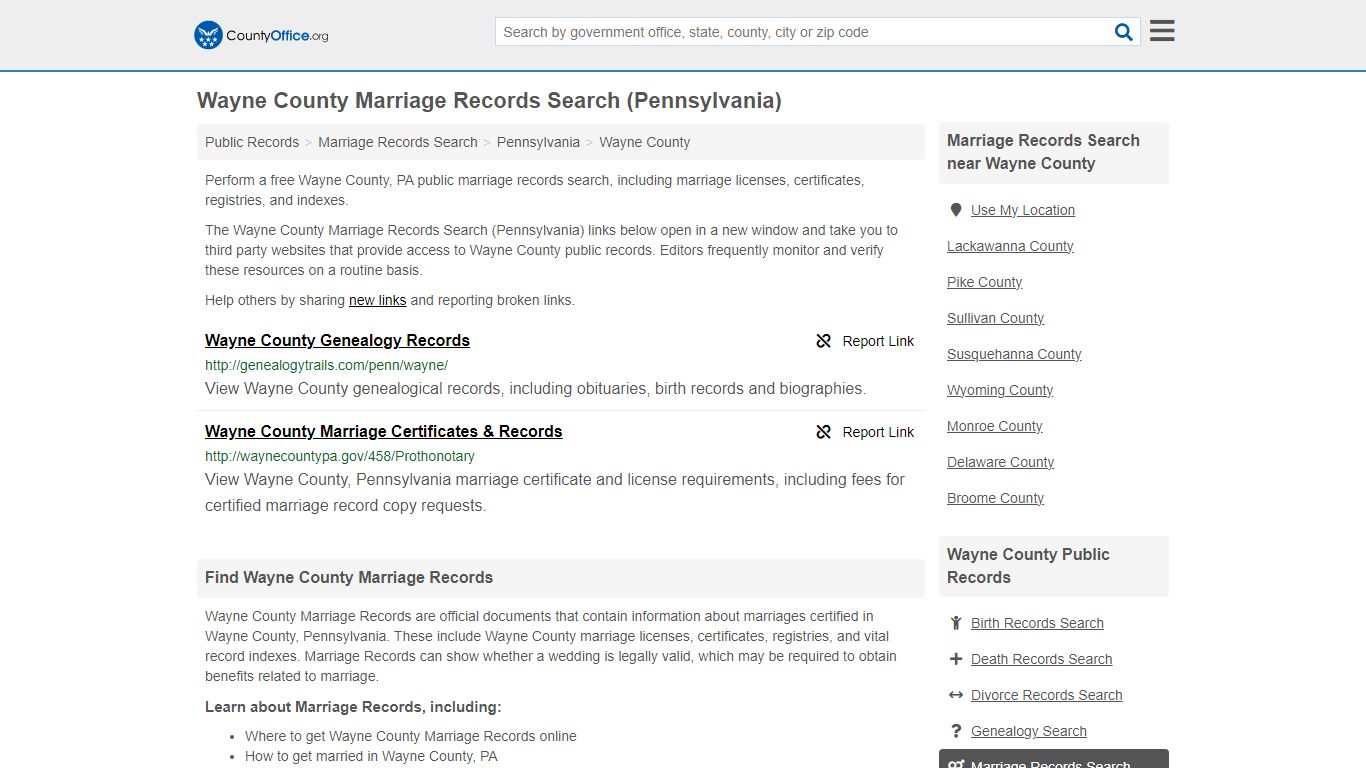Open Sullivan County link

pos(995,318)
